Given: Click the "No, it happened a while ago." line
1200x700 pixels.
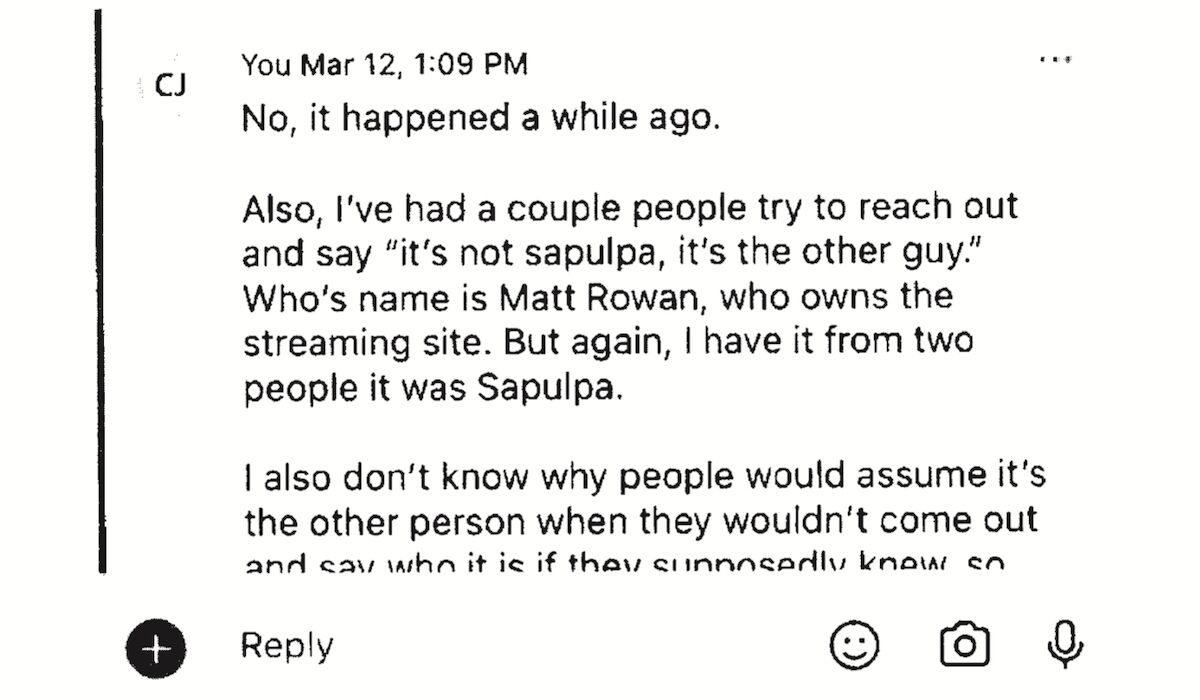Looking at the screenshot, I should tap(481, 119).
